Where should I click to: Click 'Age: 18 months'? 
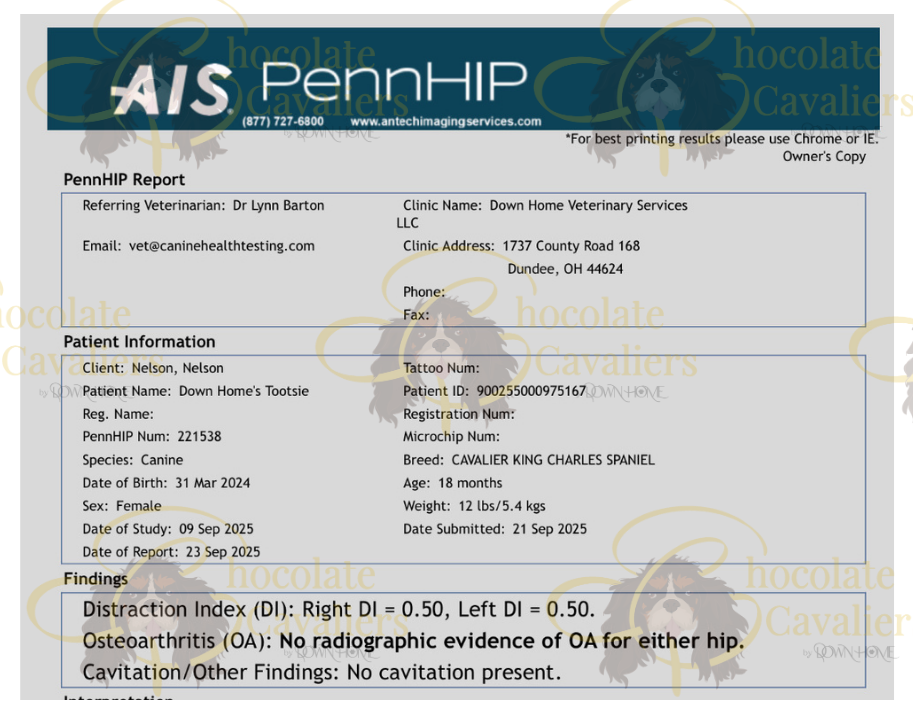click(452, 483)
